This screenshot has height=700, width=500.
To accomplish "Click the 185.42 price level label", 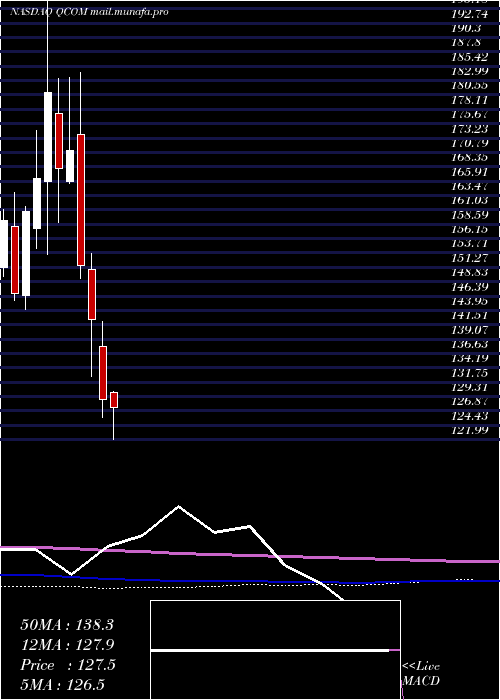I will (470, 57).
